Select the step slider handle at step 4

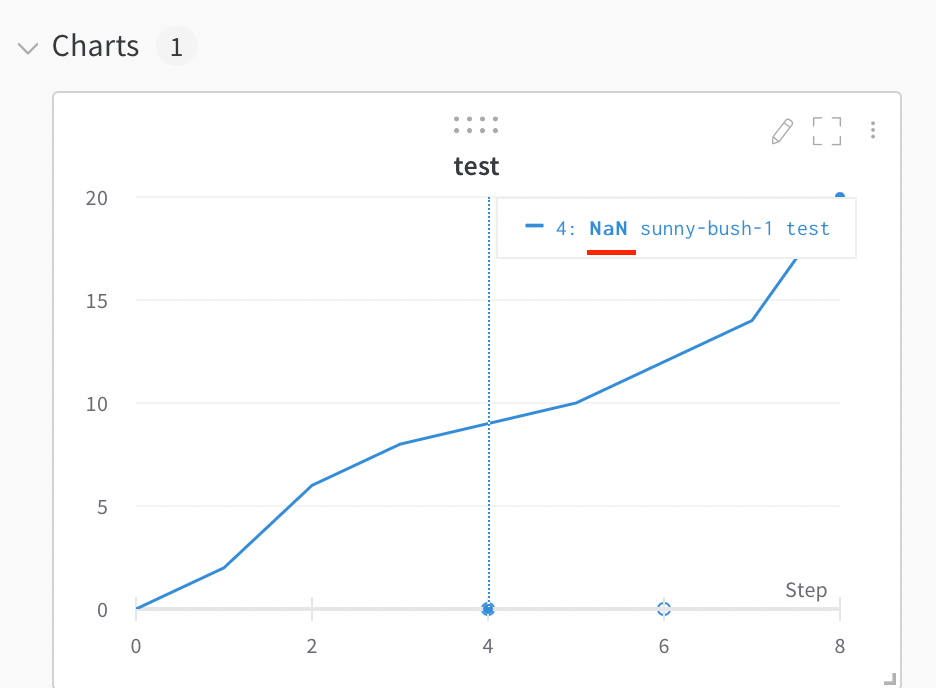pos(487,609)
